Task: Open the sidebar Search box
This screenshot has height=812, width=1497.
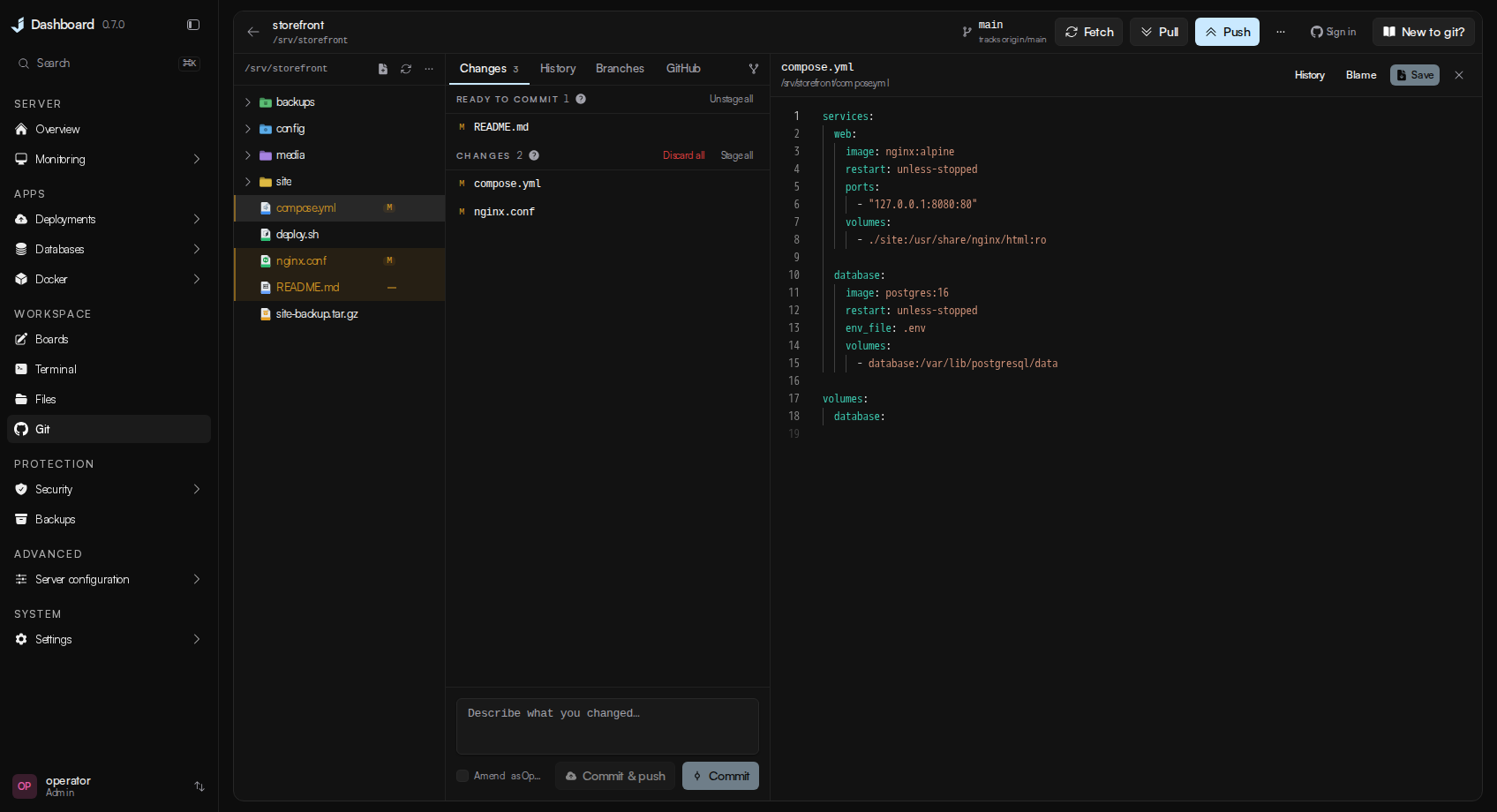Action: pyautogui.click(x=109, y=64)
